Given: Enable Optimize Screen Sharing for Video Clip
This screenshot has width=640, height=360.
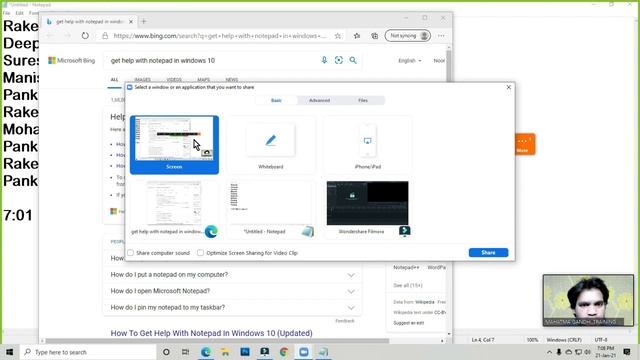Looking at the screenshot, I should tap(200, 253).
